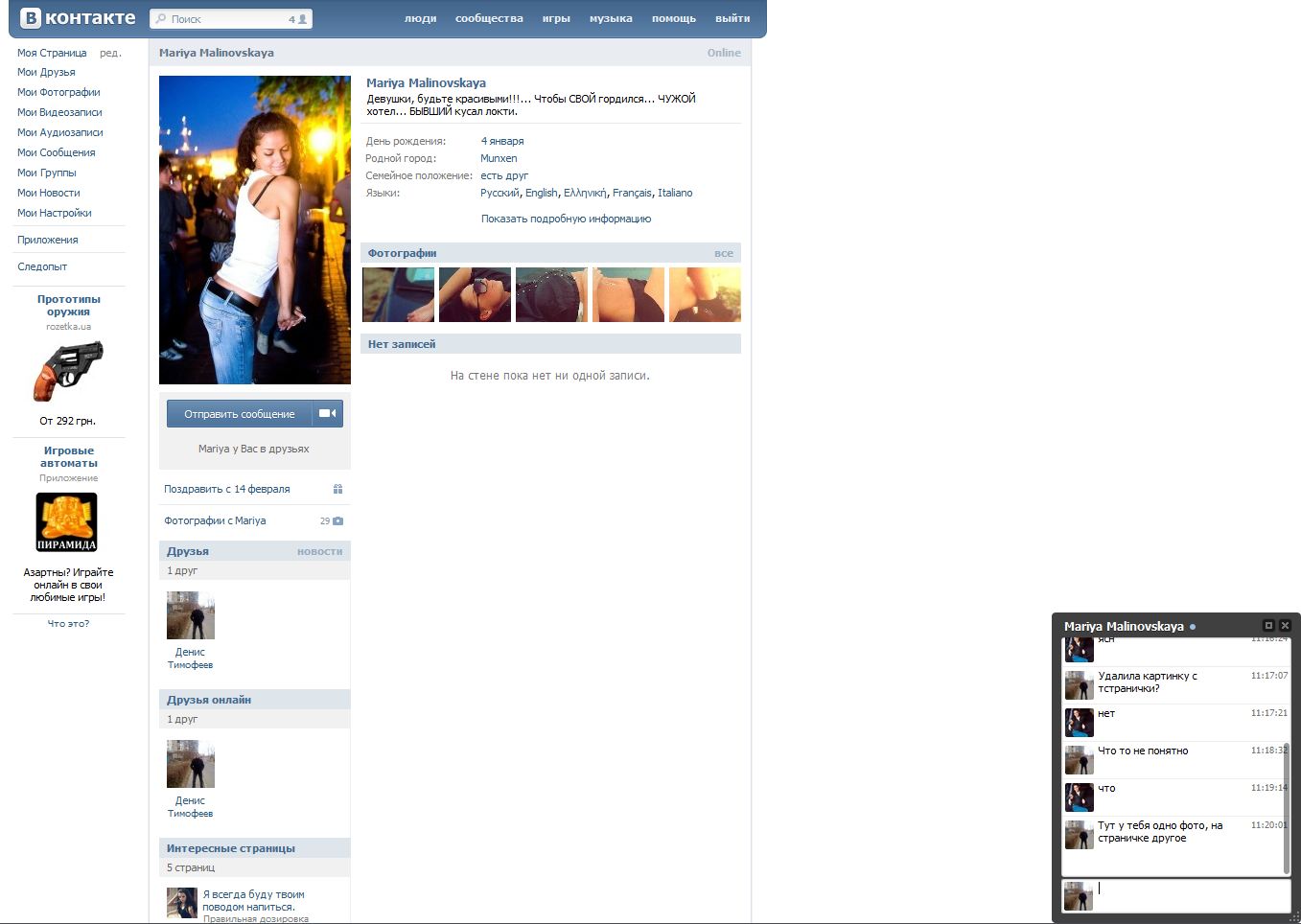
Task: Click the revolver ad image
Action: [x=68, y=371]
